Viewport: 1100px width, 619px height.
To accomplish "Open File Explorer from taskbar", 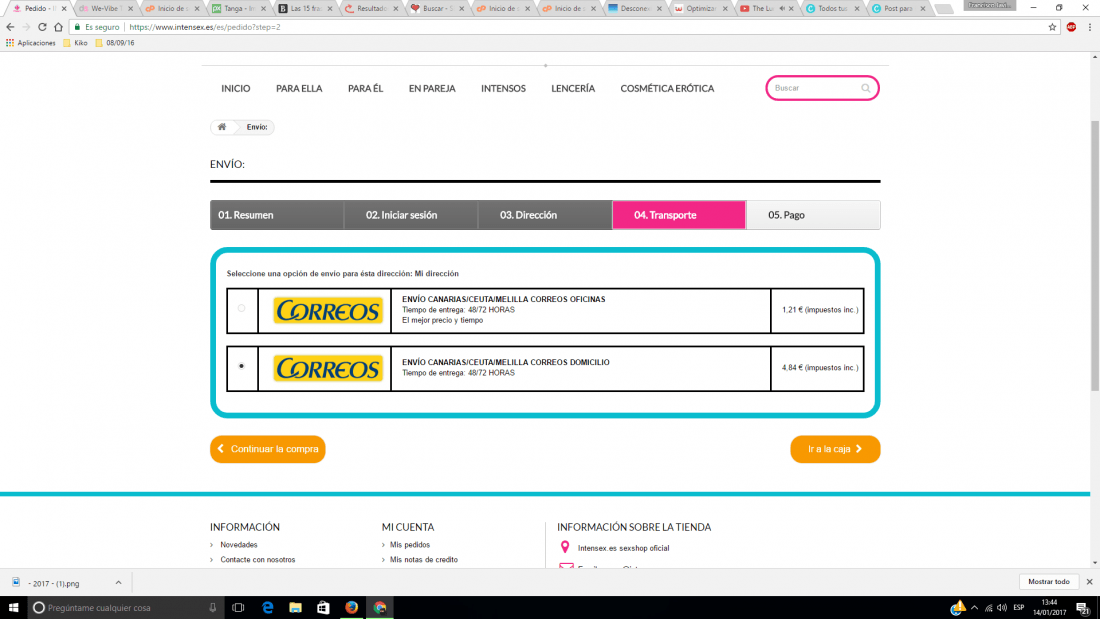I will [295, 608].
